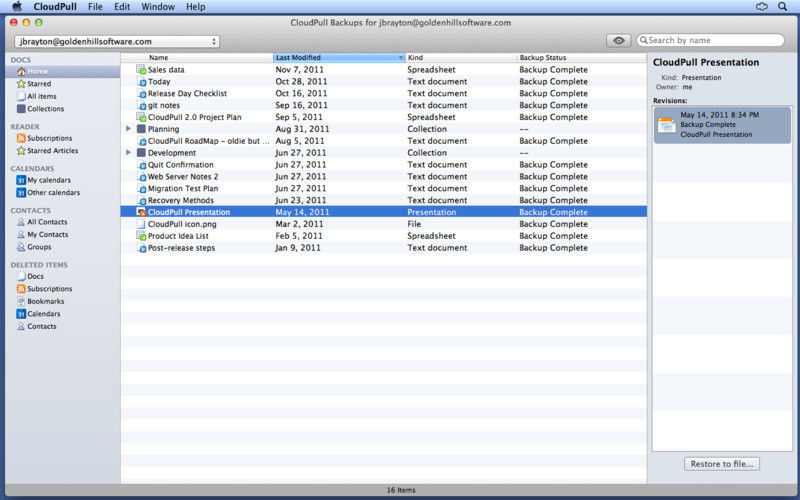Screen dimensions: 800x500
Task: Click the Search by name field
Action: 710,40
